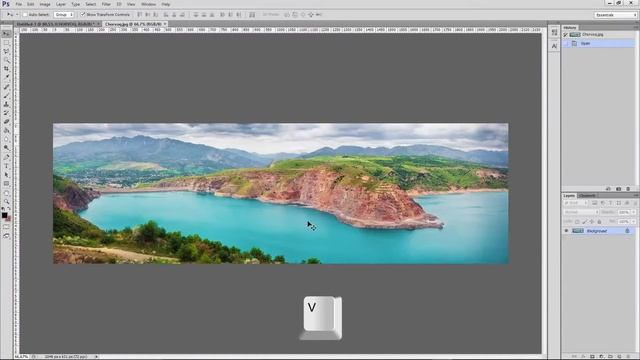
Task: Select the Dodge tool
Action: click(6, 148)
